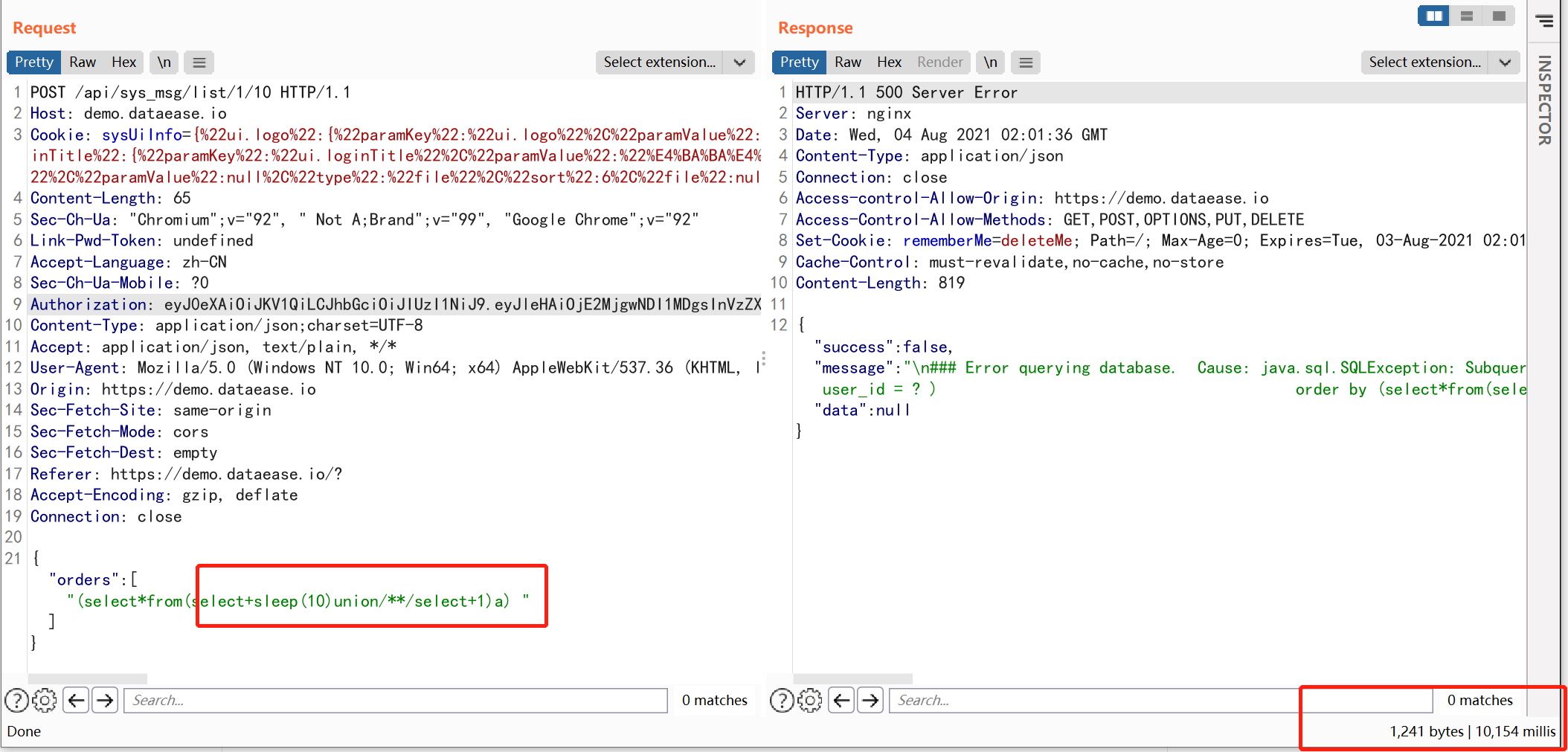Open the search settings gear in Response panel
This screenshot has width=1568, height=752.
coord(810,700)
